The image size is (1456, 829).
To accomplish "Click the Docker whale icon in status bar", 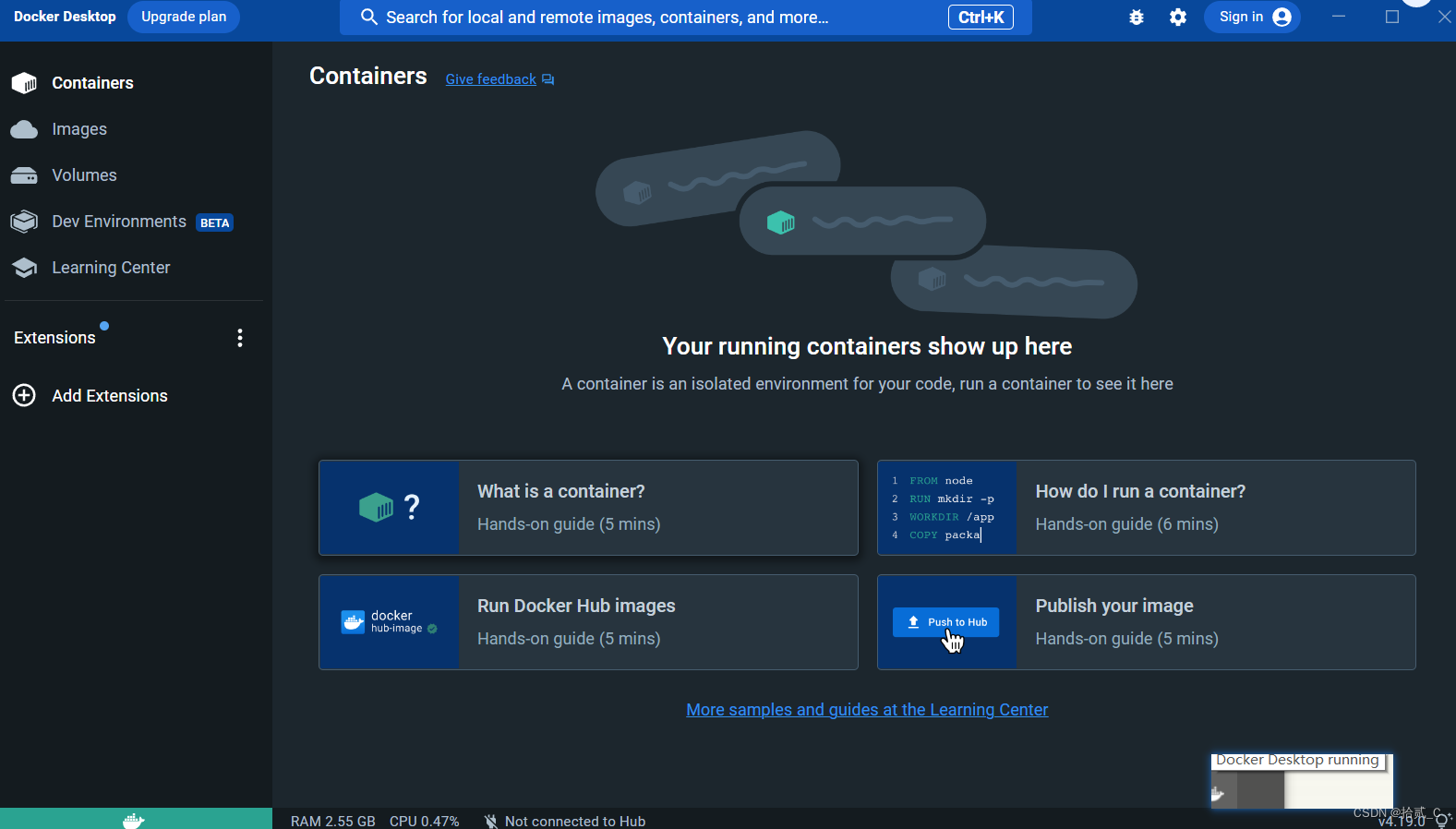I will [135, 820].
